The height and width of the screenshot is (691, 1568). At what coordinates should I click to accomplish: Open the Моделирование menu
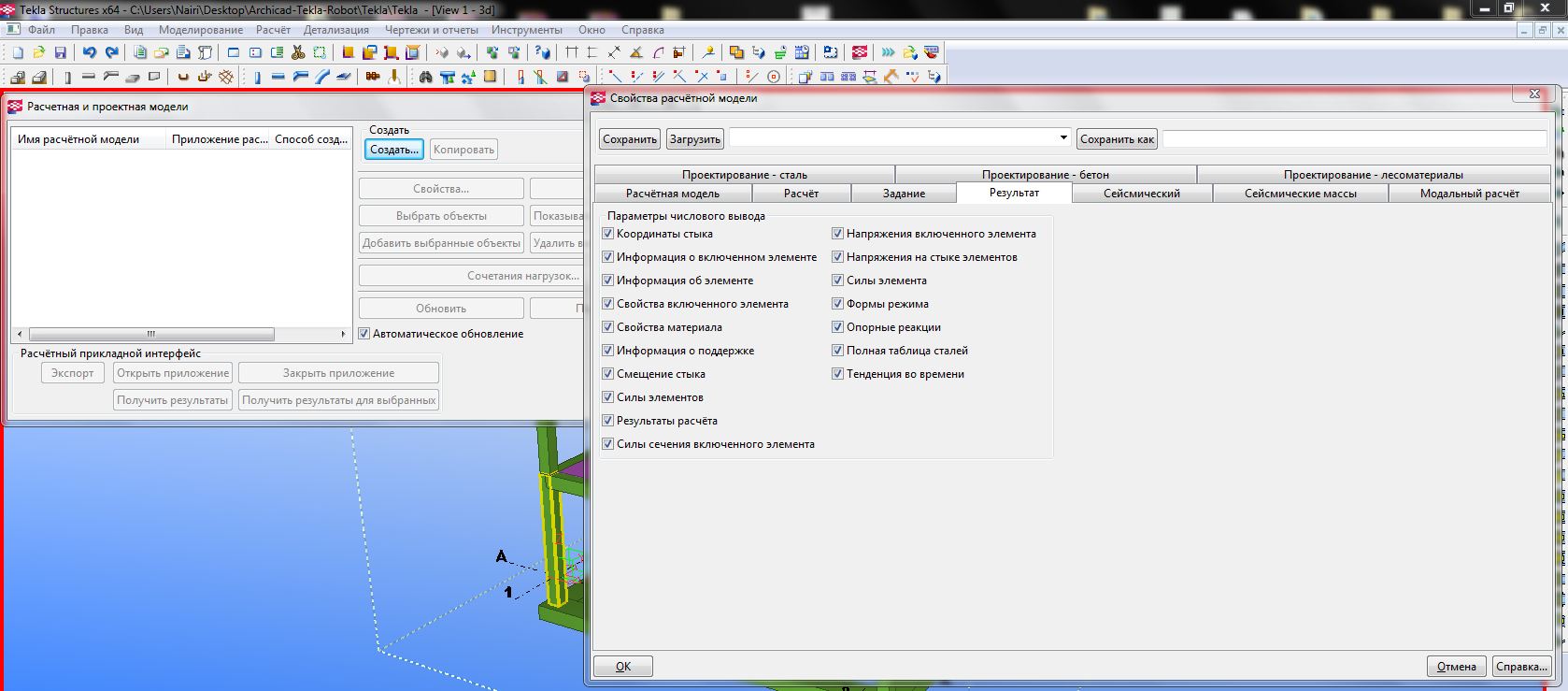(x=200, y=30)
